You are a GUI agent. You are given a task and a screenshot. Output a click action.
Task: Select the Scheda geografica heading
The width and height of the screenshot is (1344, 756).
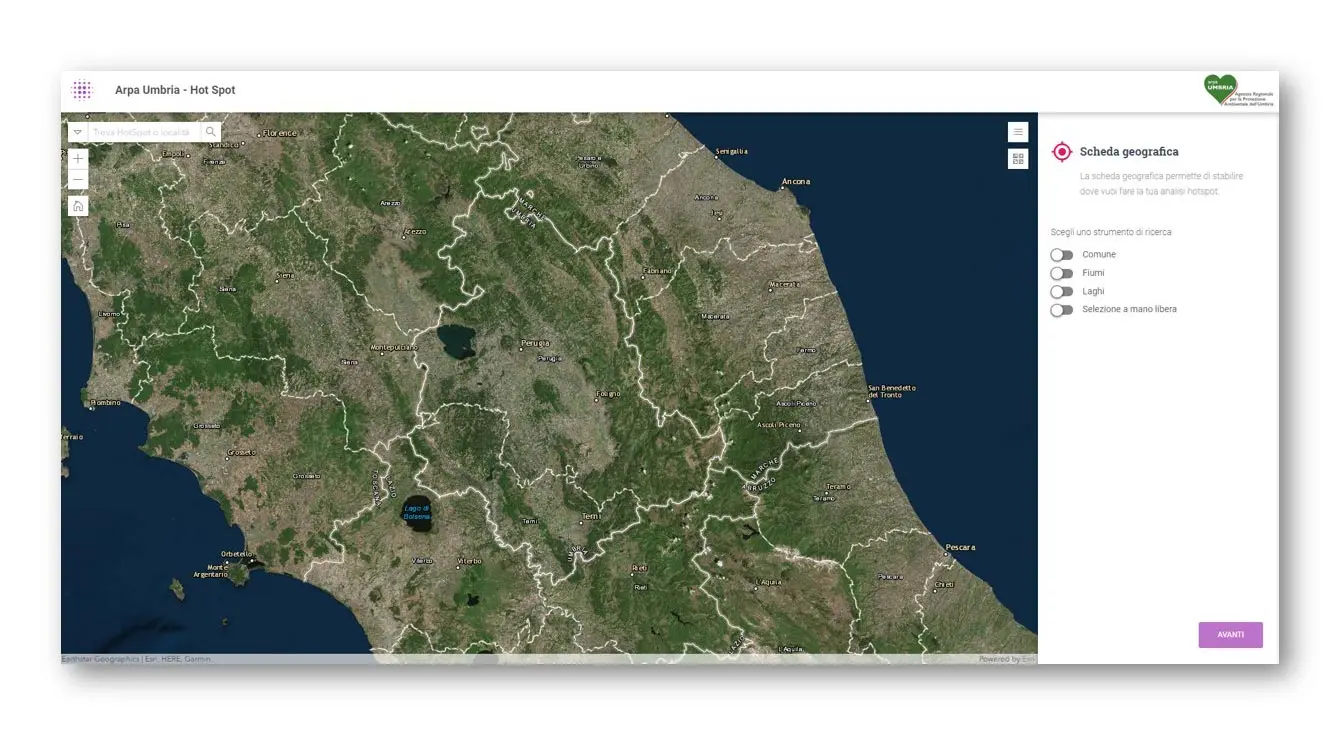(1129, 151)
